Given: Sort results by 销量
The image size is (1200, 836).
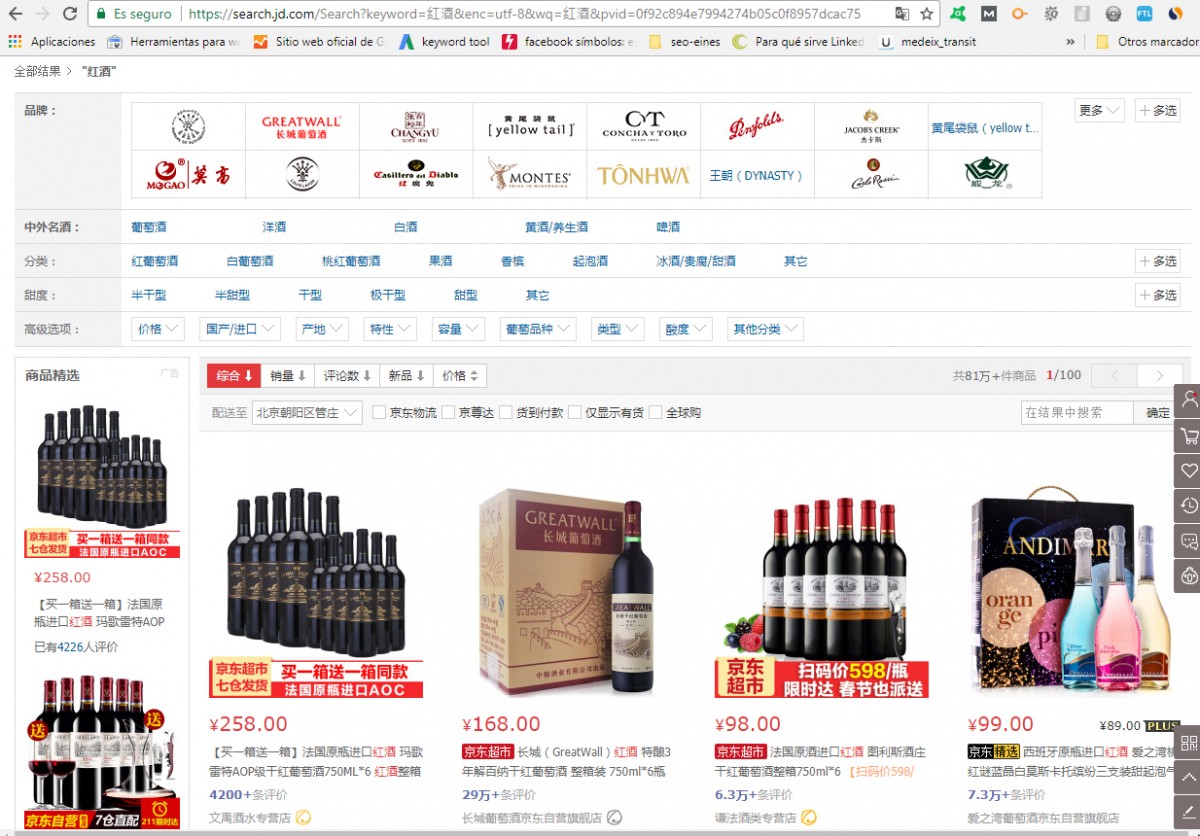Looking at the screenshot, I should 288,376.
